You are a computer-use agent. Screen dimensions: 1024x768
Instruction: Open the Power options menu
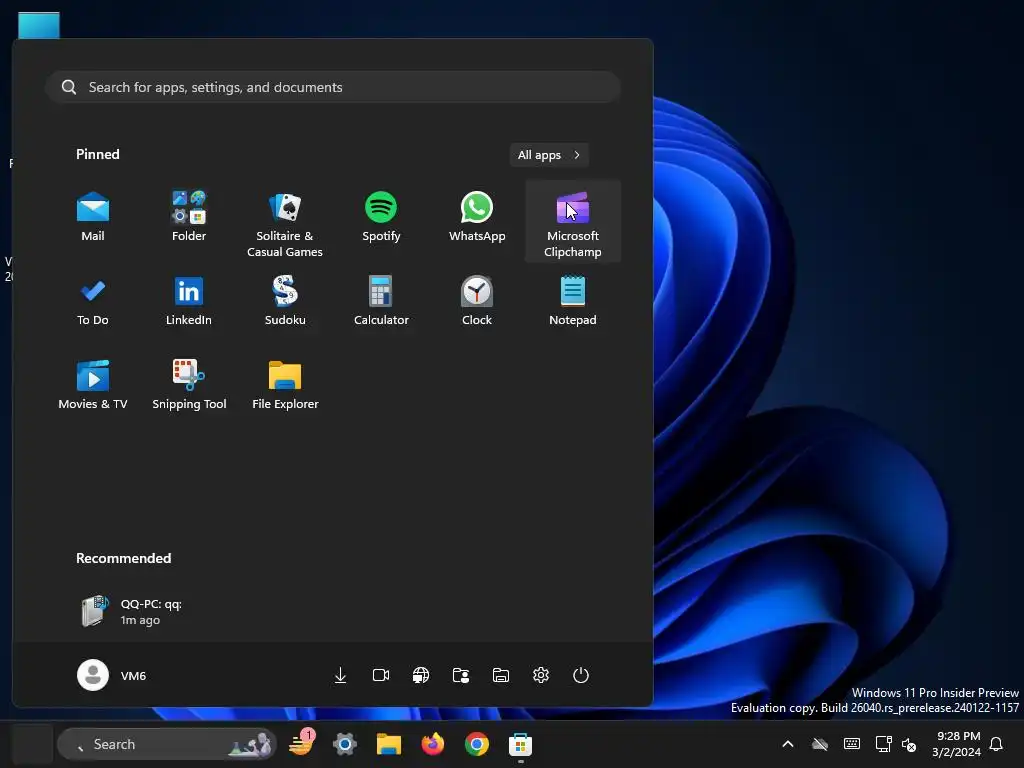pos(581,675)
